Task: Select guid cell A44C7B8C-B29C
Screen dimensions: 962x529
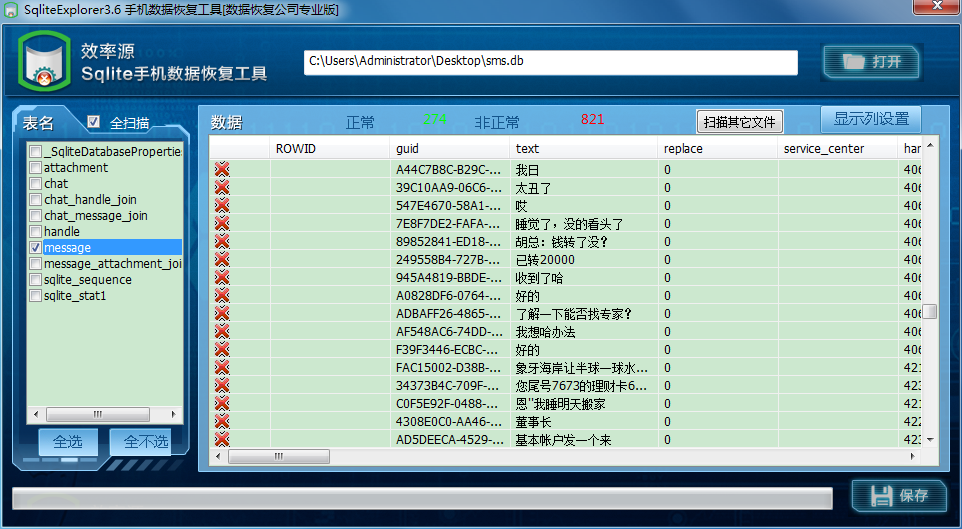Action: click(449, 170)
